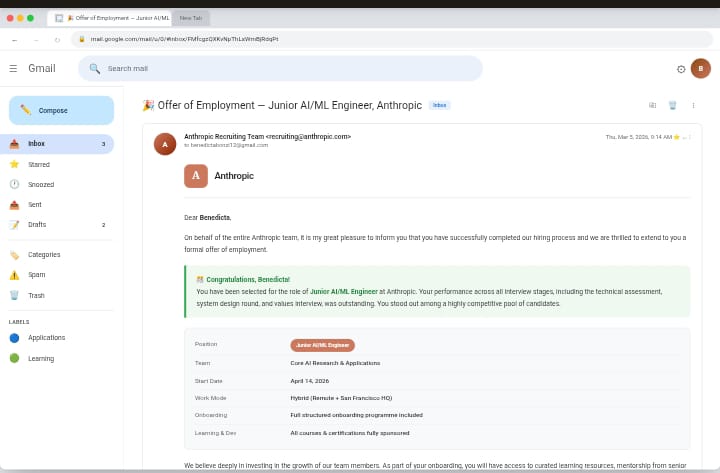Switch to the New Tab browser tab

190,18
